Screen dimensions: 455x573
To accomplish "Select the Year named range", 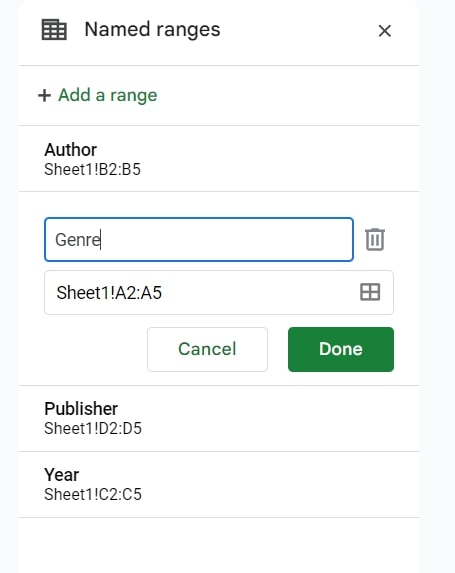I will point(219,484).
